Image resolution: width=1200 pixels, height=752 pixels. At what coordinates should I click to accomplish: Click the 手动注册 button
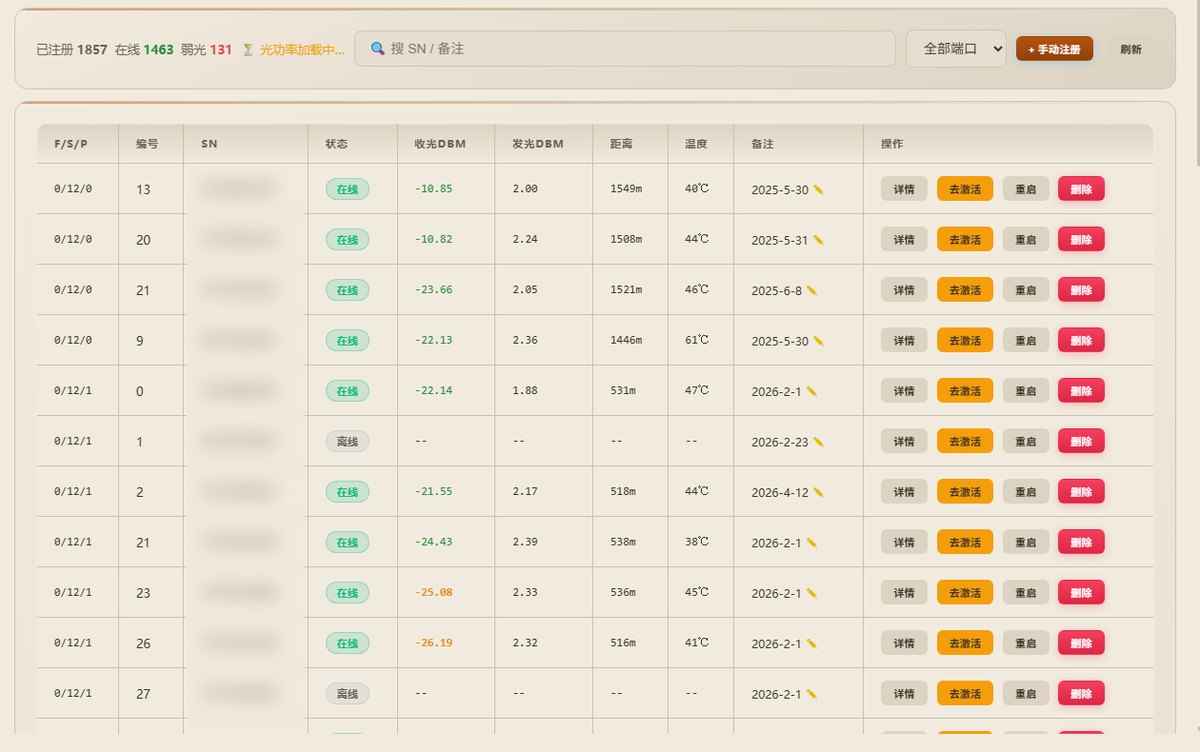[1054, 49]
